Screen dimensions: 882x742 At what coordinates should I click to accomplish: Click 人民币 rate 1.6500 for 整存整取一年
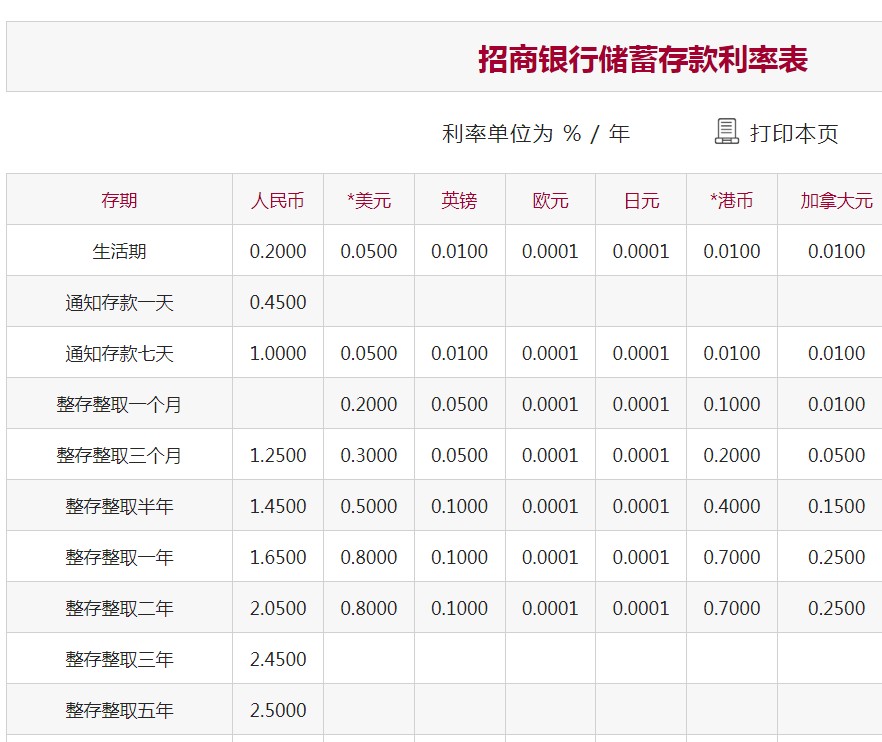[x=278, y=557]
